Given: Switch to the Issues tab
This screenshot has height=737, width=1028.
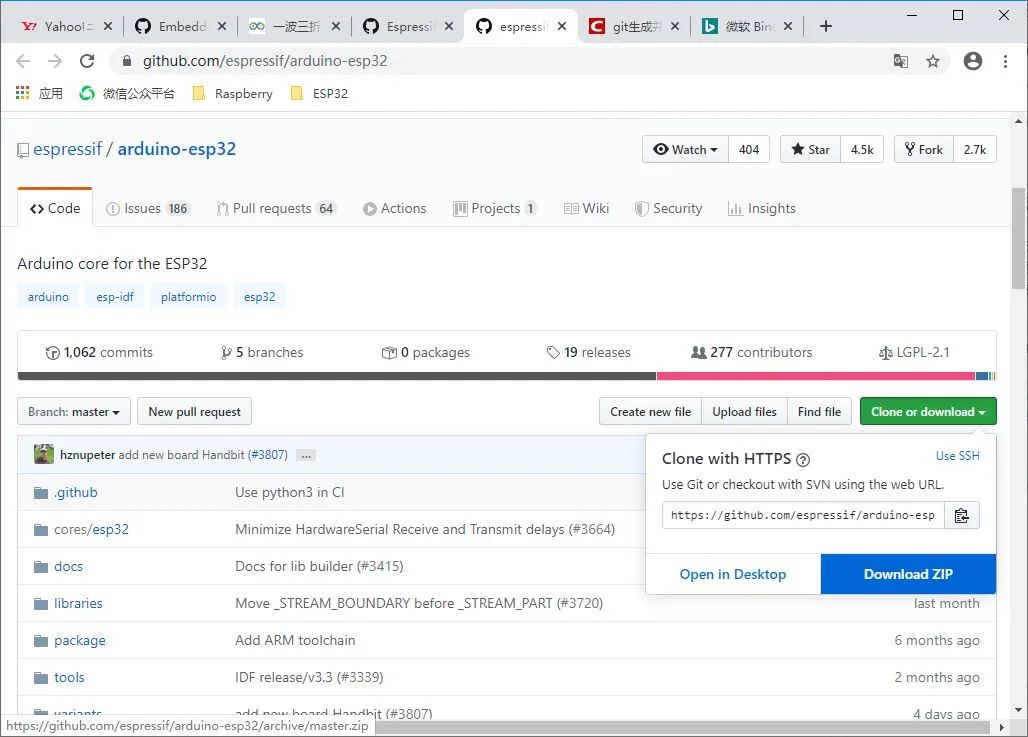Looking at the screenshot, I should [x=148, y=209].
